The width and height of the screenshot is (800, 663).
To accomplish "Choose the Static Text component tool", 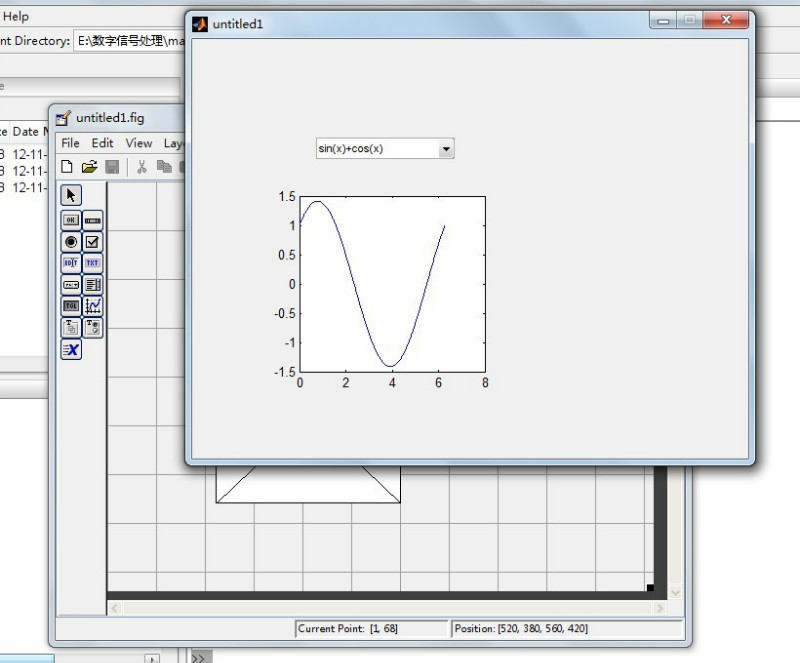I will [x=93, y=263].
